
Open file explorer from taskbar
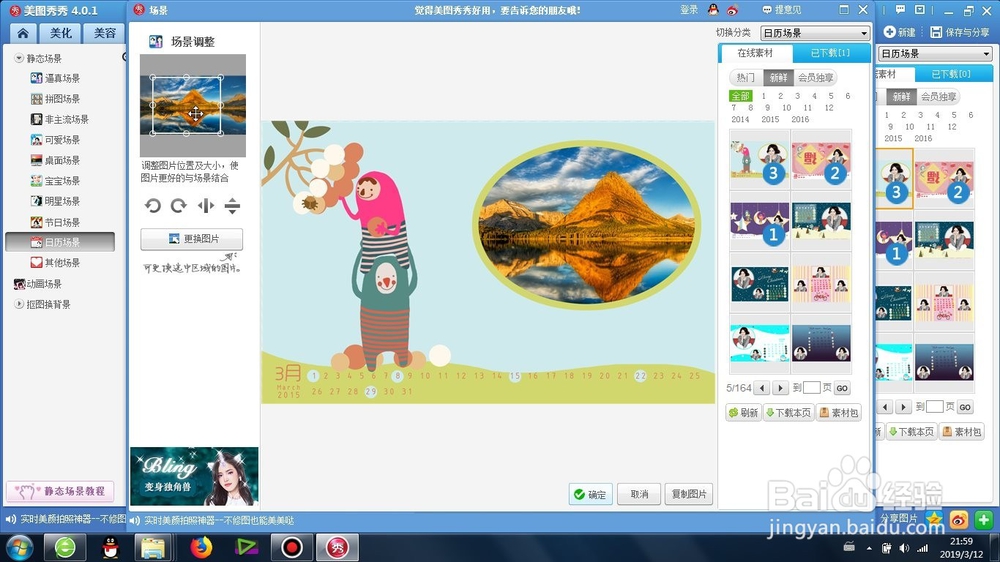pyautogui.click(x=153, y=547)
